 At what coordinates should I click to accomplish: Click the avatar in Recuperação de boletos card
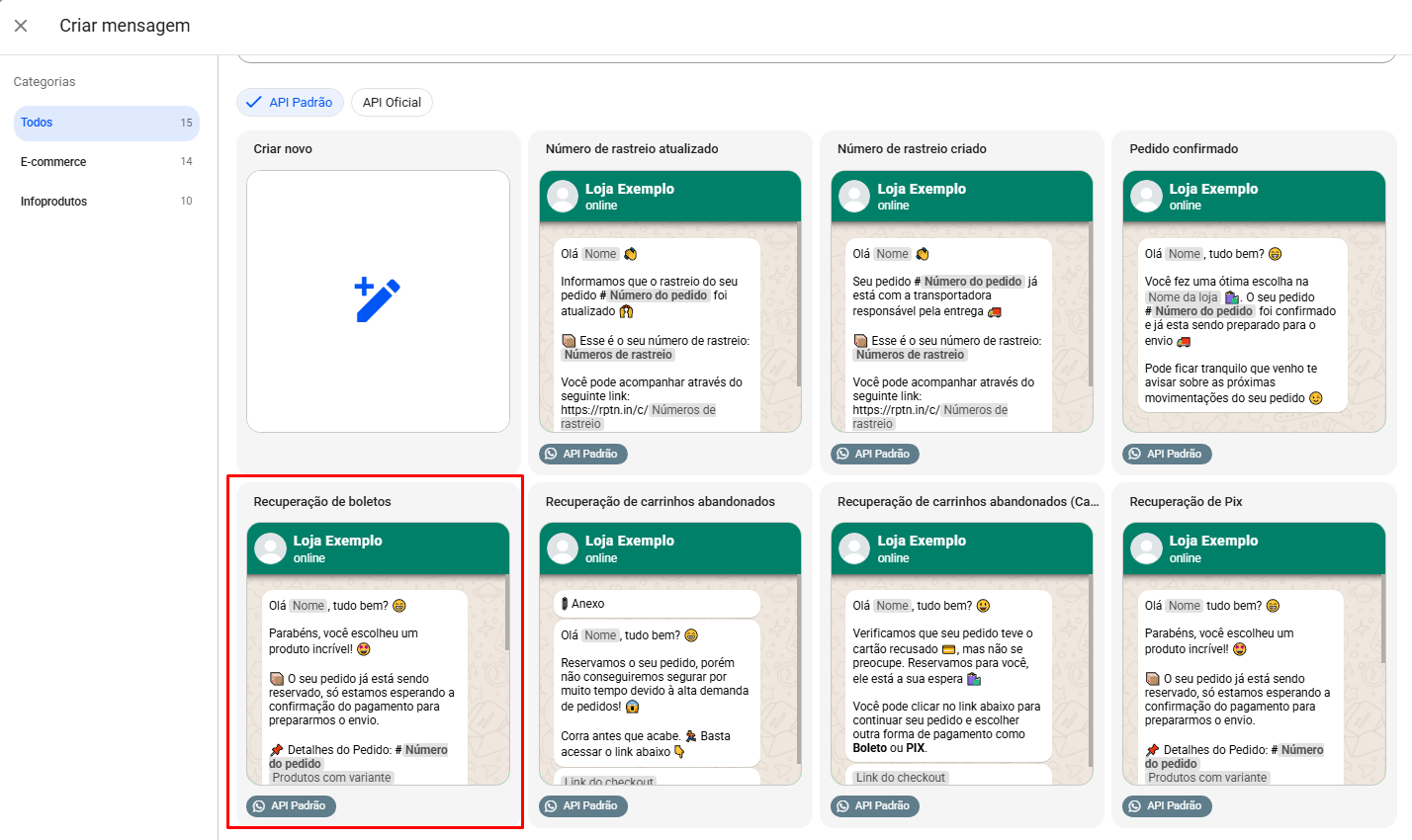point(270,548)
